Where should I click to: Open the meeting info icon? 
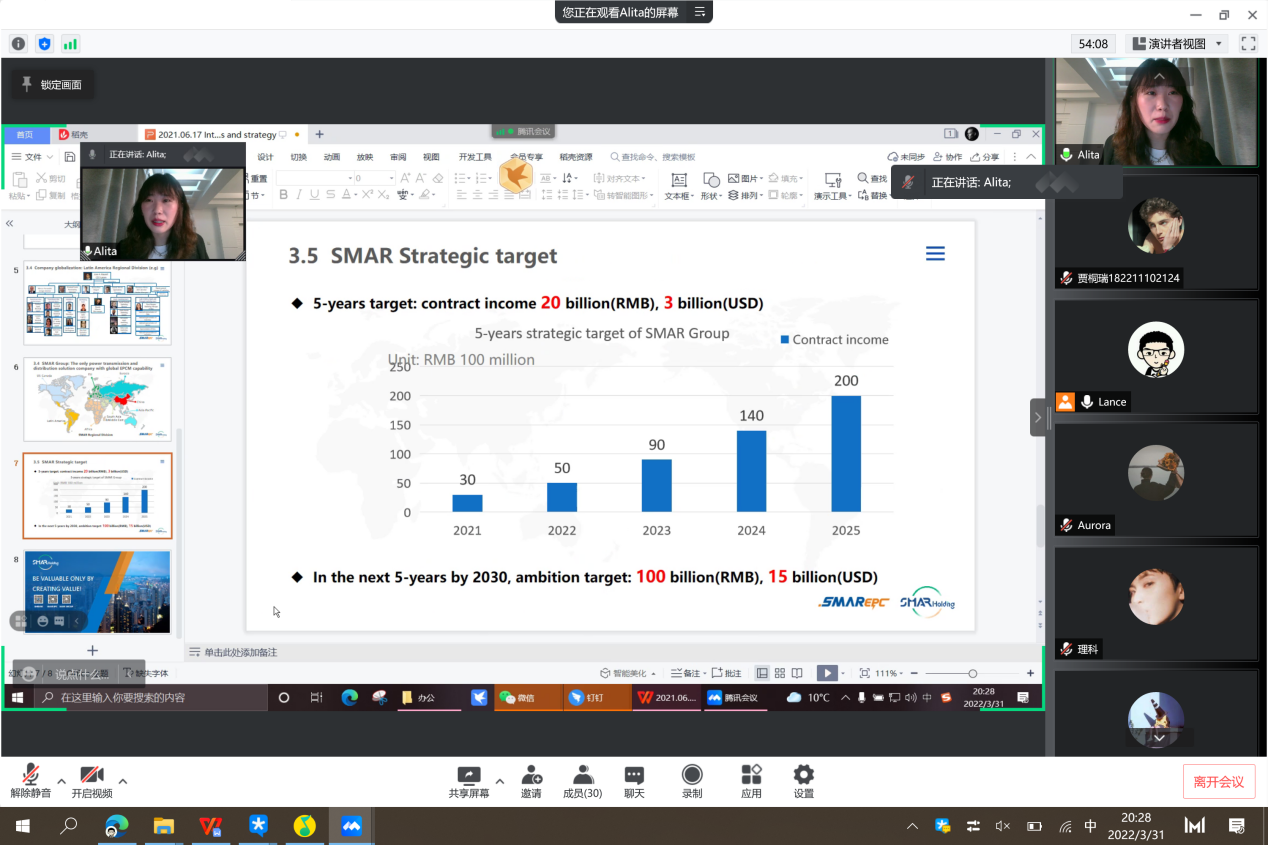[18, 44]
